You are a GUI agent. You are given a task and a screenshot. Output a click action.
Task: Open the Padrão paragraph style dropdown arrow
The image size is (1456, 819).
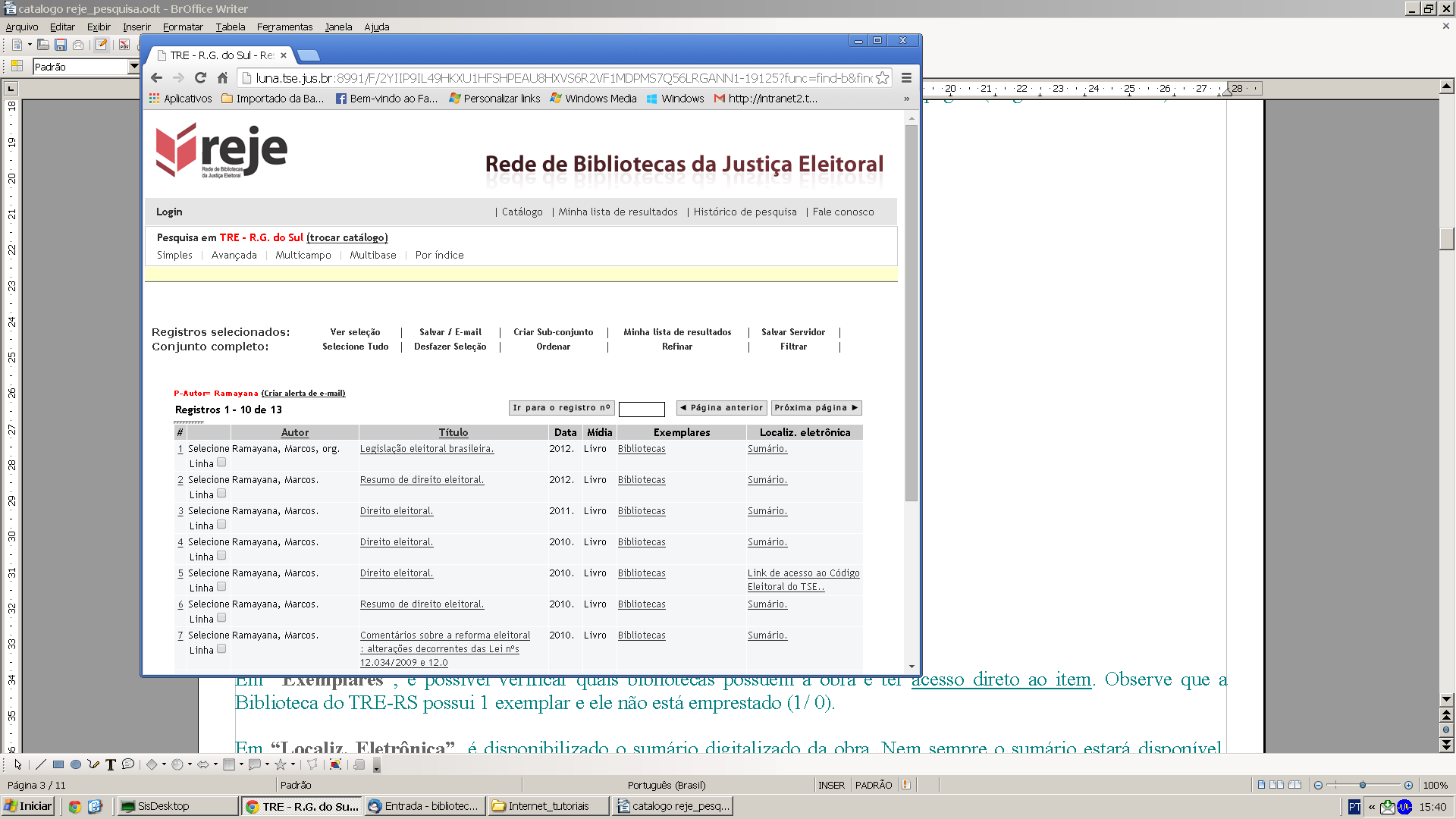(134, 67)
